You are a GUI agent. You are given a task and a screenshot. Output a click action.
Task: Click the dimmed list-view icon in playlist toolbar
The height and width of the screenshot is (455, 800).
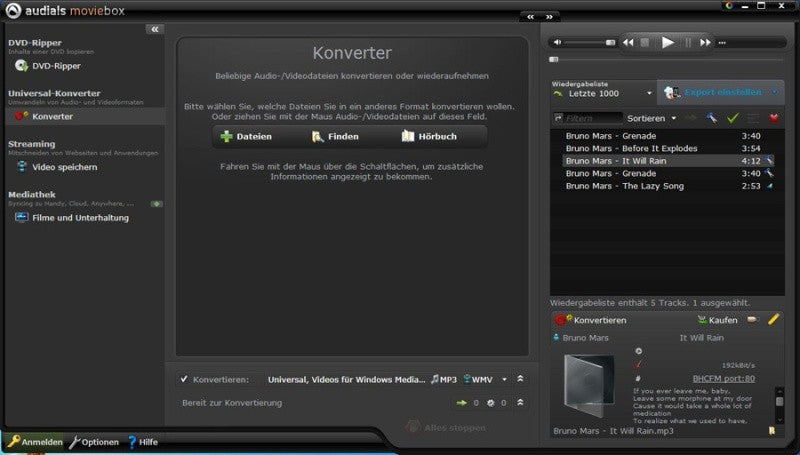point(753,118)
